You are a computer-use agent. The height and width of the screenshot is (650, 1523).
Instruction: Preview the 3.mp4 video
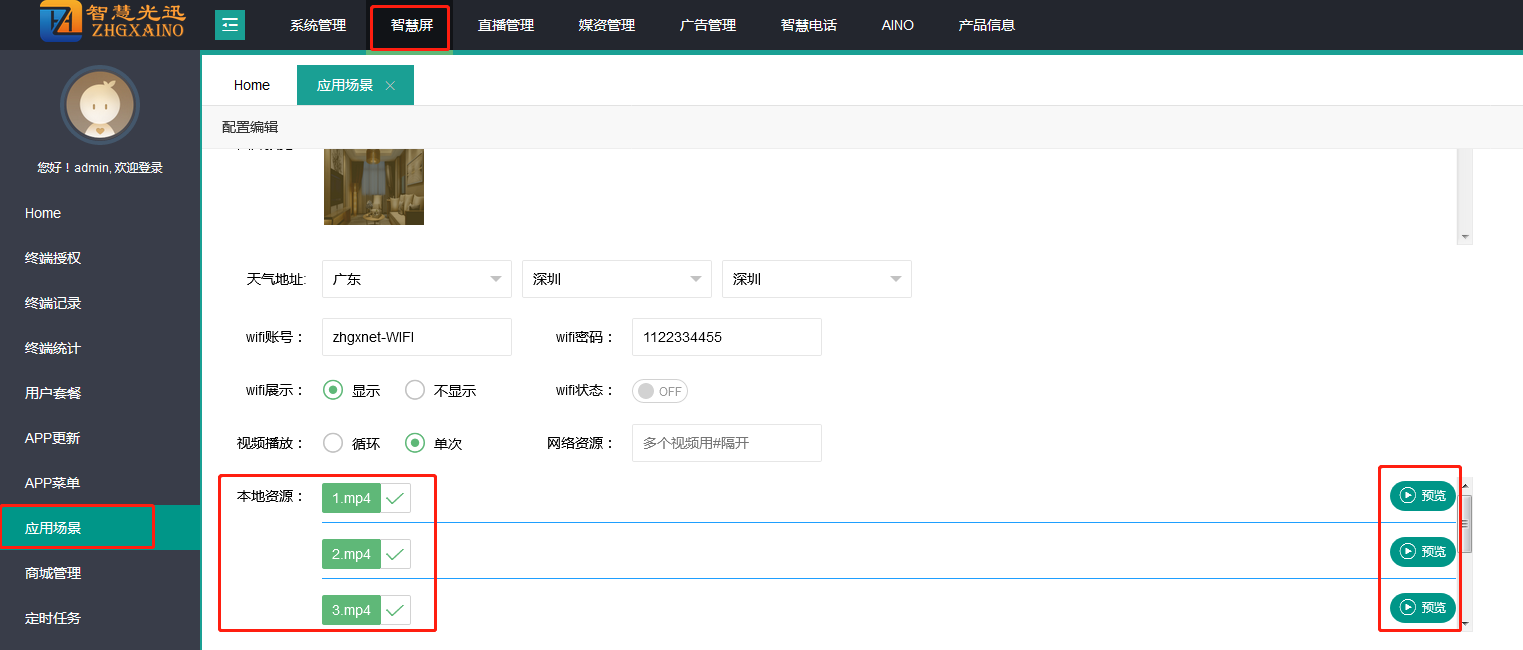[x=1422, y=607]
